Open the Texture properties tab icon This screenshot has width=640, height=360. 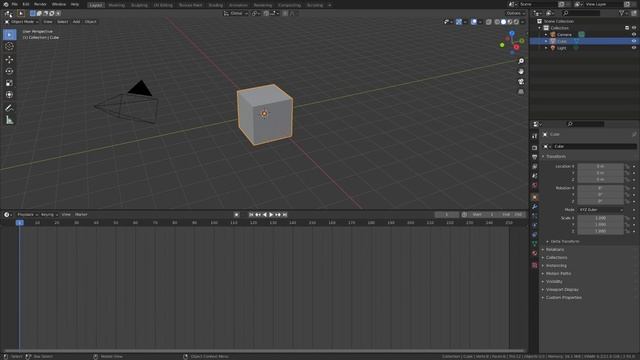[535, 265]
